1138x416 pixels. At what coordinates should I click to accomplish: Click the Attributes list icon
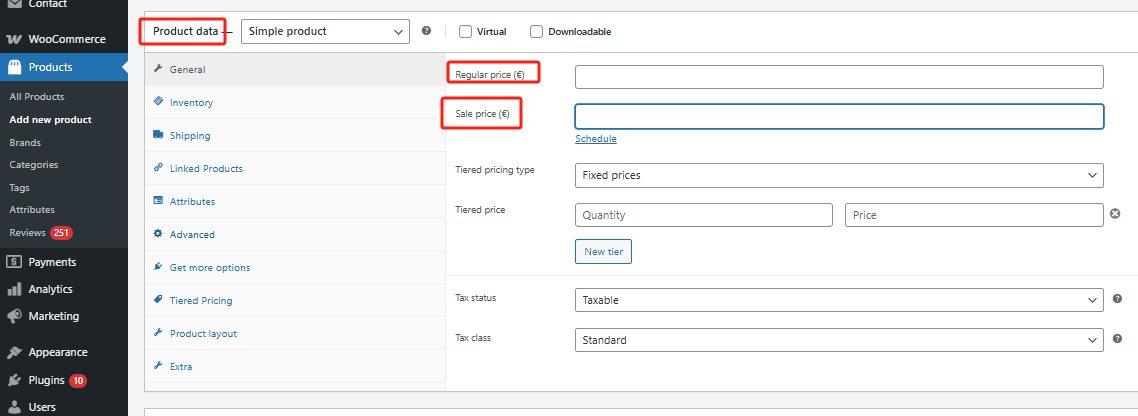(x=158, y=201)
